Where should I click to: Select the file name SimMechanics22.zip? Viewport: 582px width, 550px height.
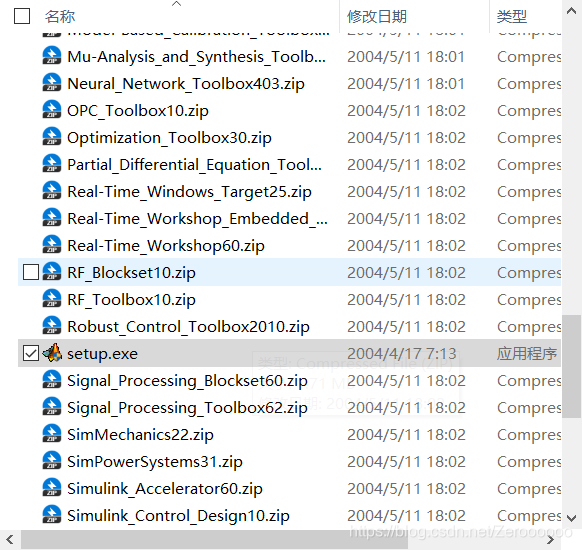coord(140,435)
